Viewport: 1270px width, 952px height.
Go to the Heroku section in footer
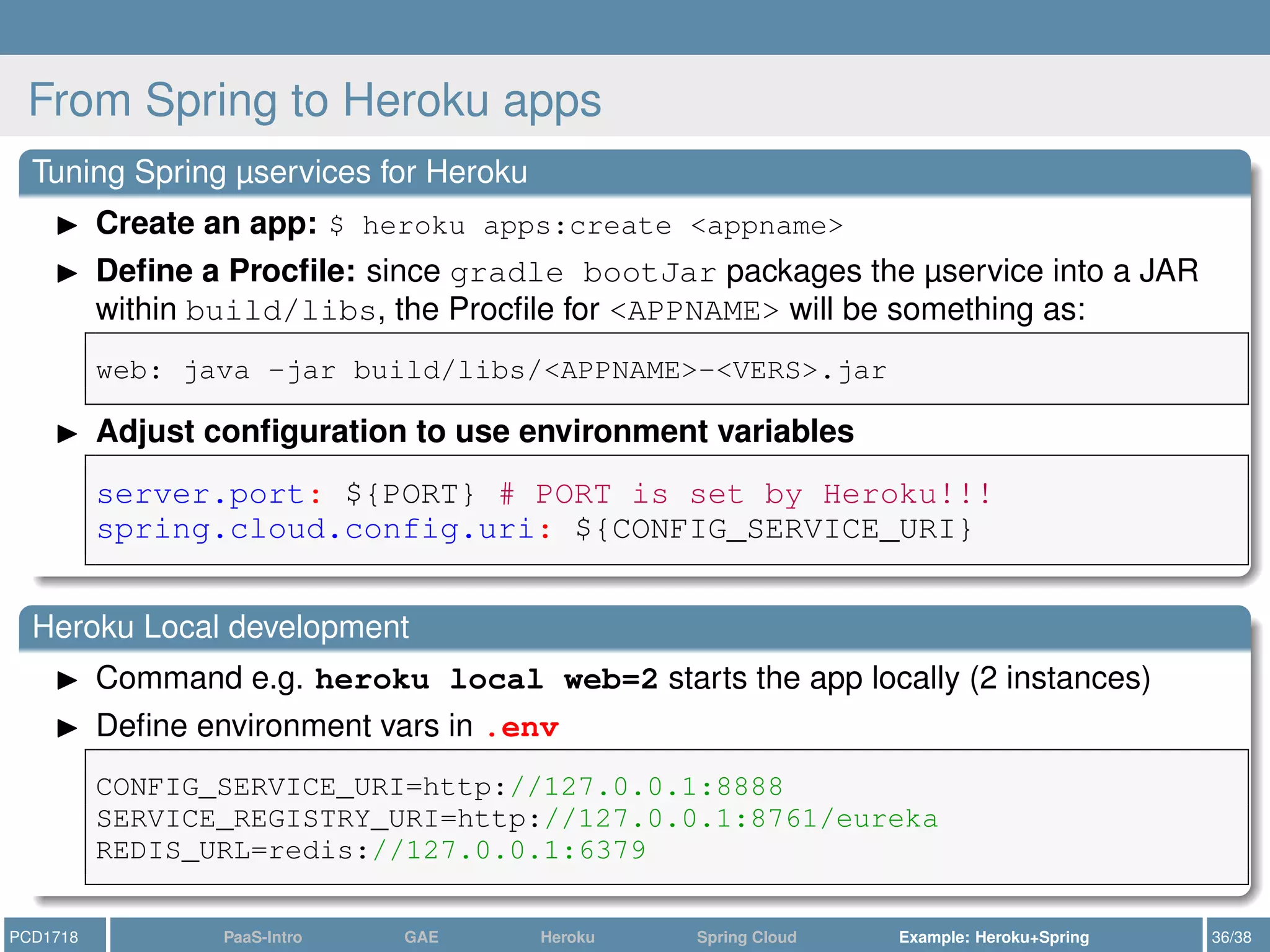(567, 937)
